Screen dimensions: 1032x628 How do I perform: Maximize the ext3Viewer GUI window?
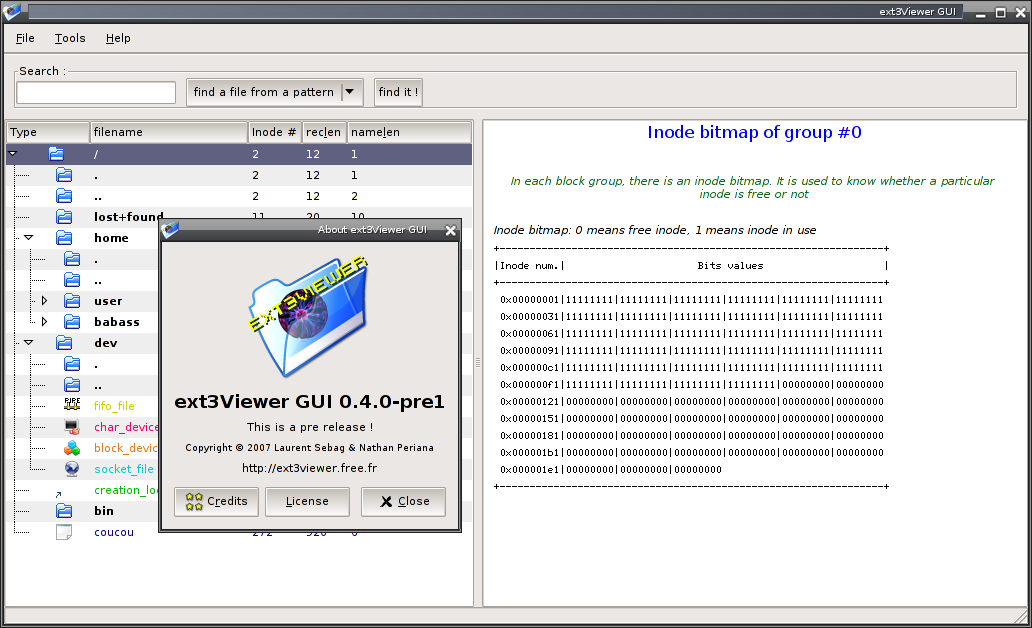(x=1000, y=13)
